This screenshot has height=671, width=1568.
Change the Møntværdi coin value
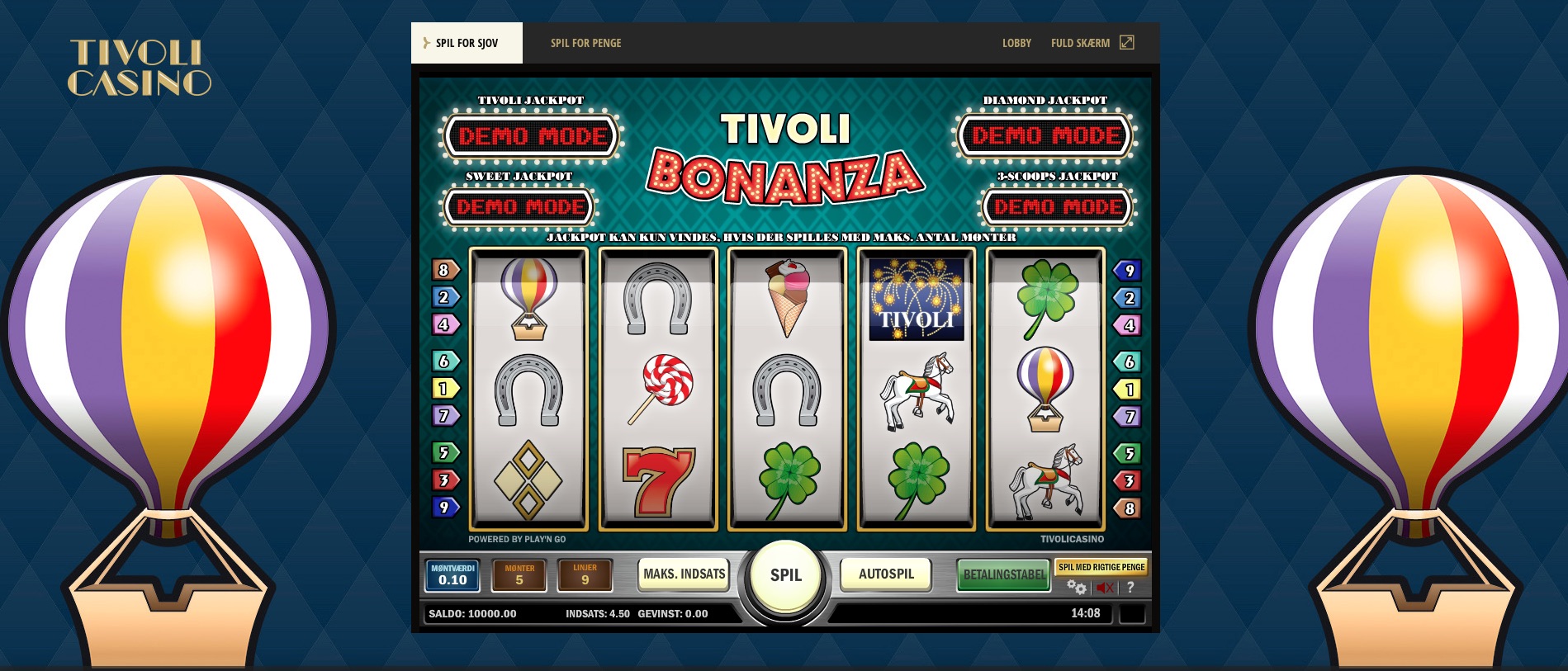click(452, 575)
